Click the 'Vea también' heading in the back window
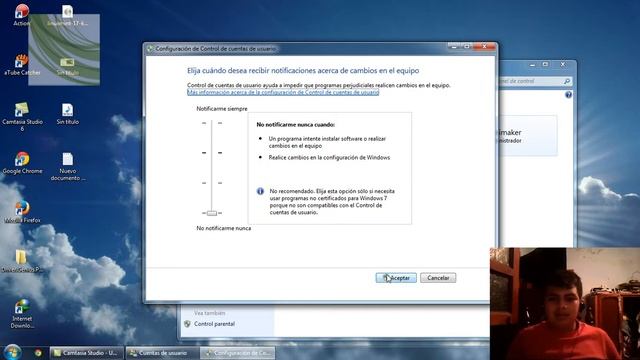640x360 pixels. (x=209, y=313)
